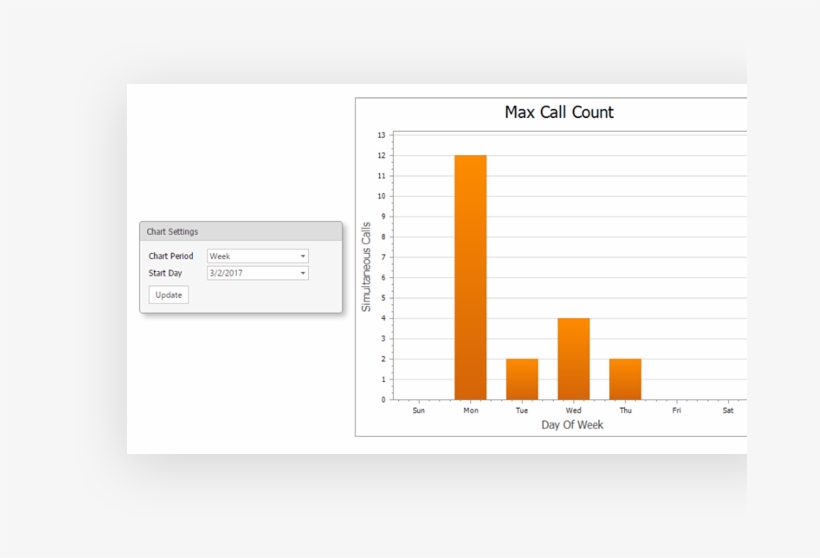Viewport: 820px width, 558px height.
Task: Select the Day Of Week axis title
Action: coord(572,425)
